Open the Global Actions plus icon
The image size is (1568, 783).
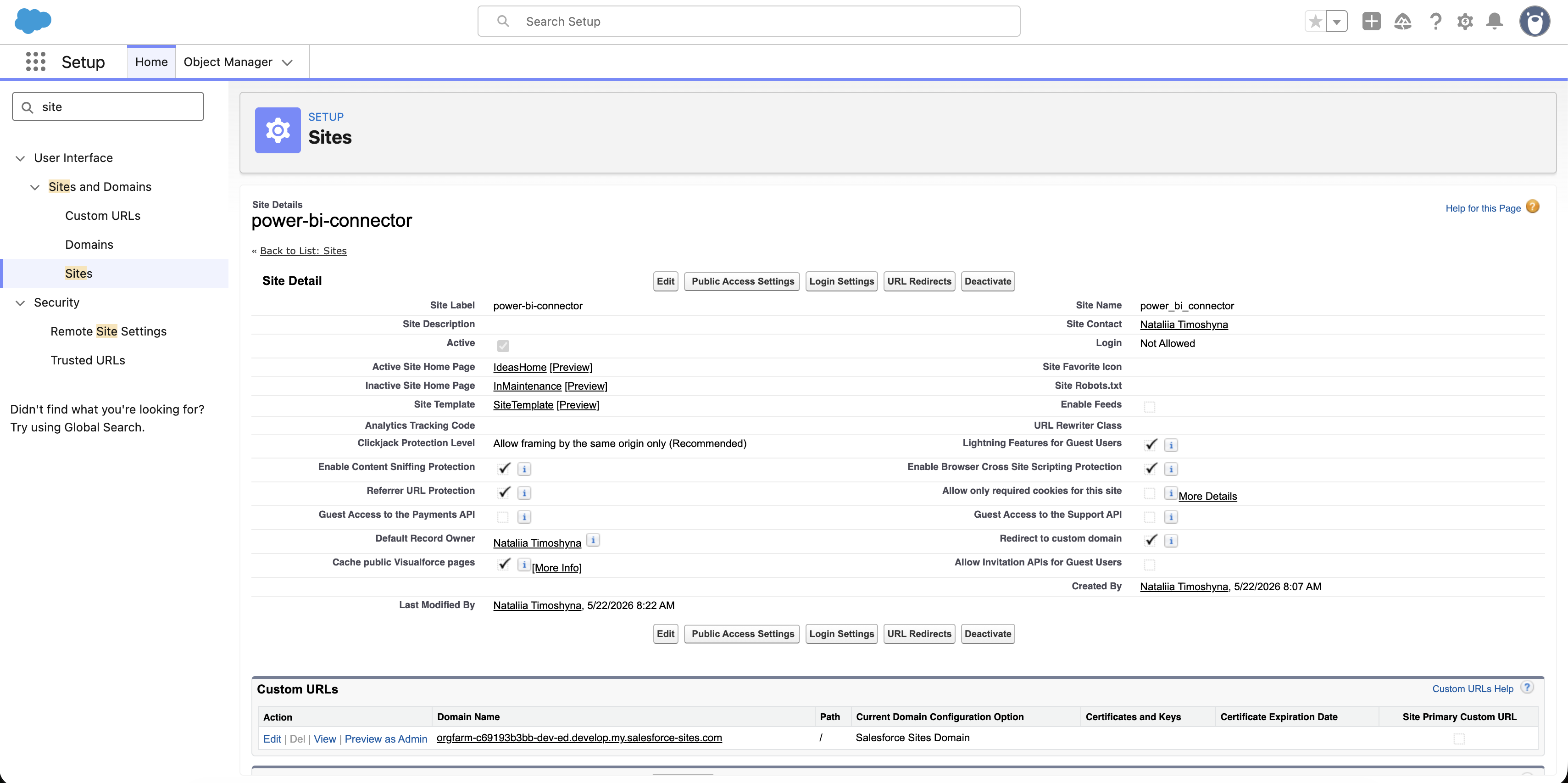pos(1371,21)
